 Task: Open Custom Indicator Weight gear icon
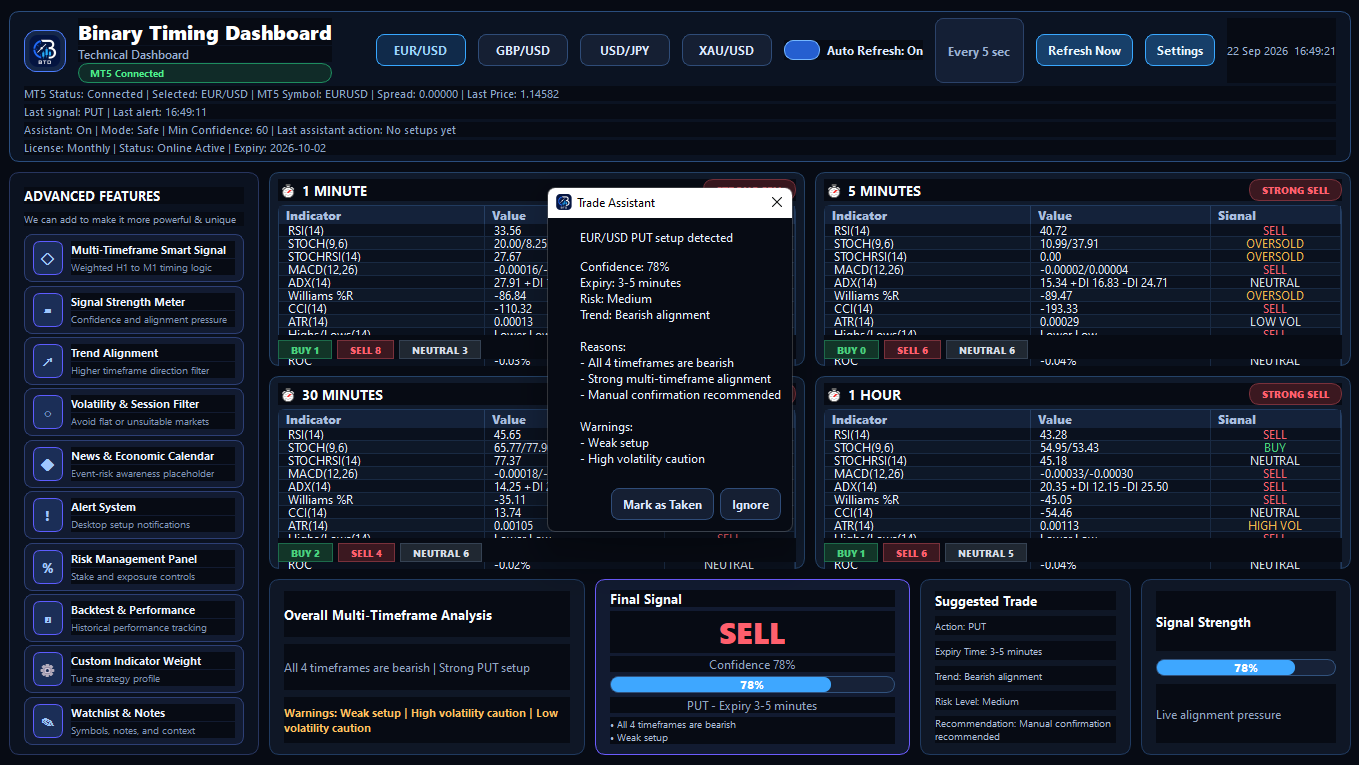click(x=47, y=669)
